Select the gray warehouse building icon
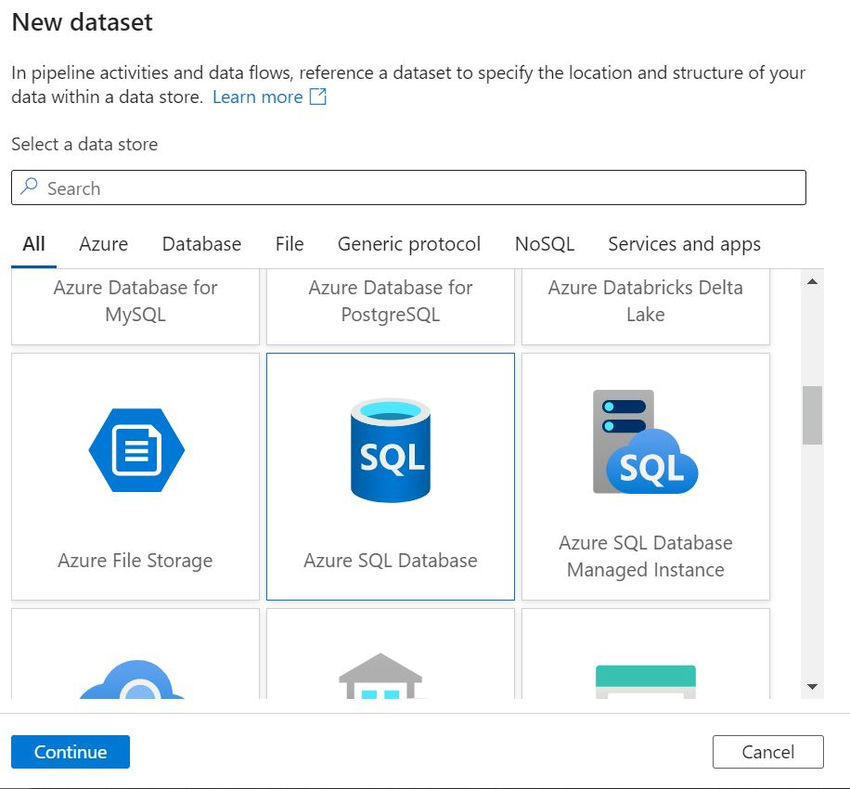This screenshot has height=789, width=850. click(x=381, y=676)
